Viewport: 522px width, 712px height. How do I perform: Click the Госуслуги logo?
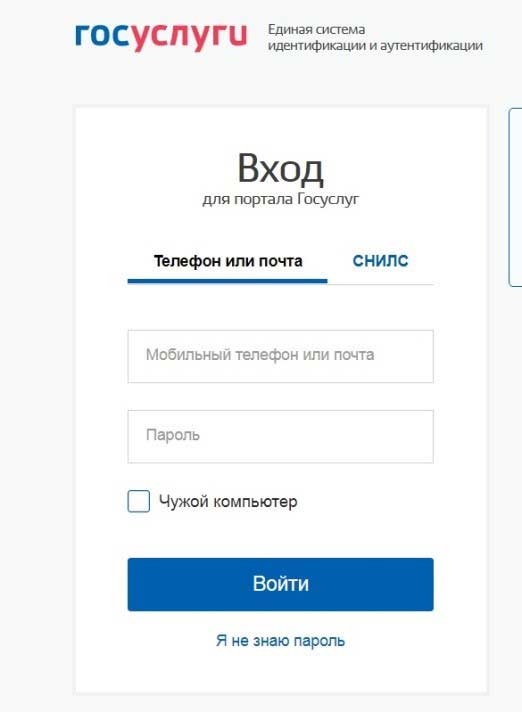tap(161, 36)
